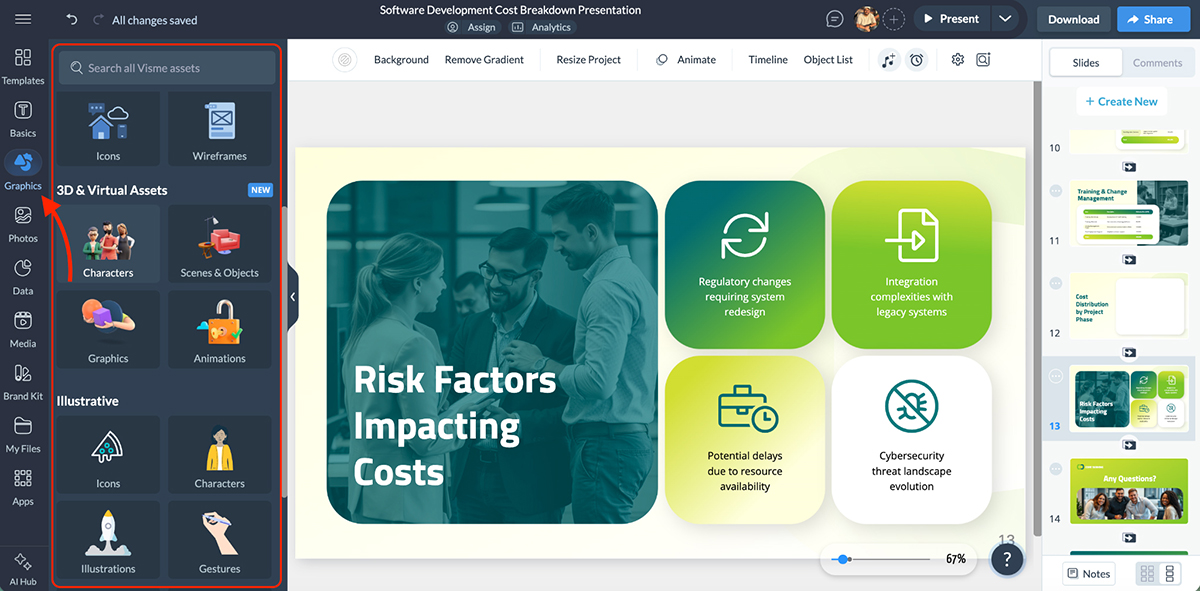Open project settings with the gear icon
This screenshot has height=591, width=1200.
click(957, 60)
